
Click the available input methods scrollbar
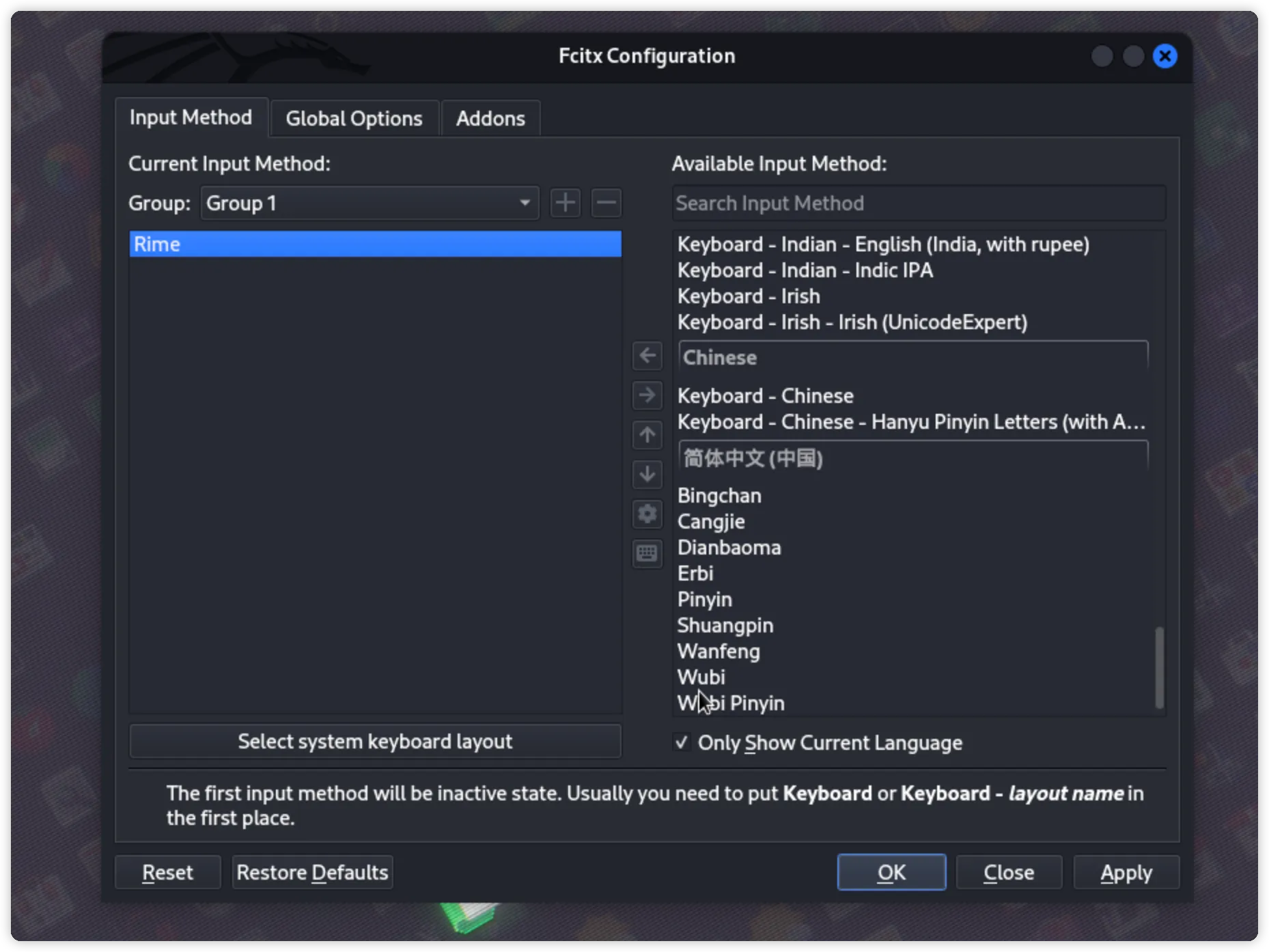[x=1159, y=668]
